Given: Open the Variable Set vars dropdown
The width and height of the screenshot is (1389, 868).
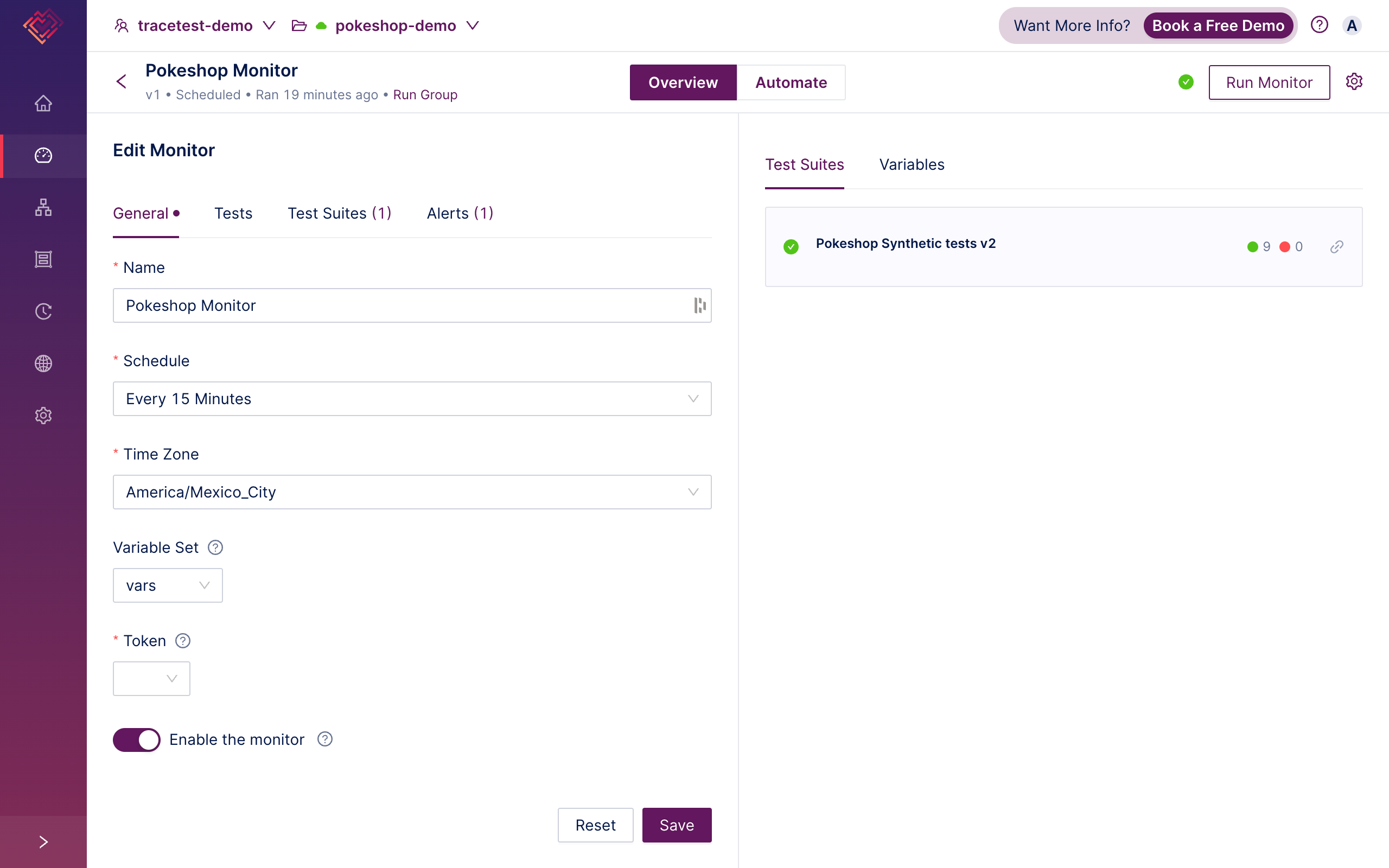Looking at the screenshot, I should [x=168, y=585].
